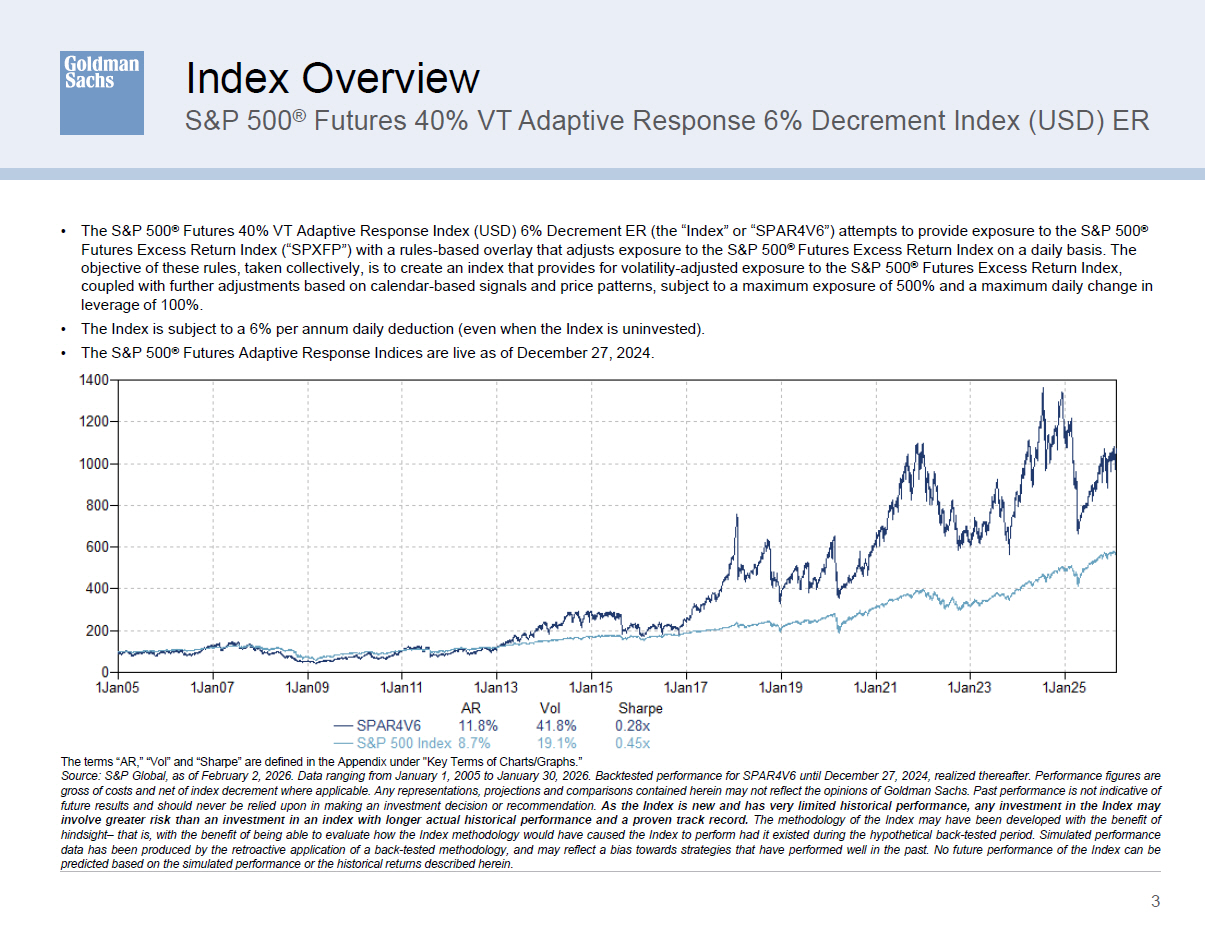The height and width of the screenshot is (929, 1205).
Task: Click the 0.28x Sharpe ratio value
Action: (632, 726)
